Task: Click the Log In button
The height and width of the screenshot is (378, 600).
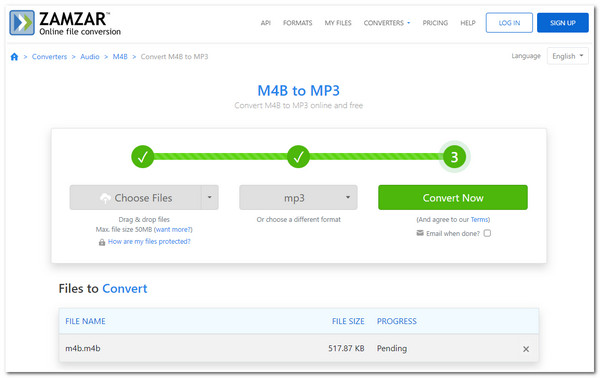Action: [509, 23]
